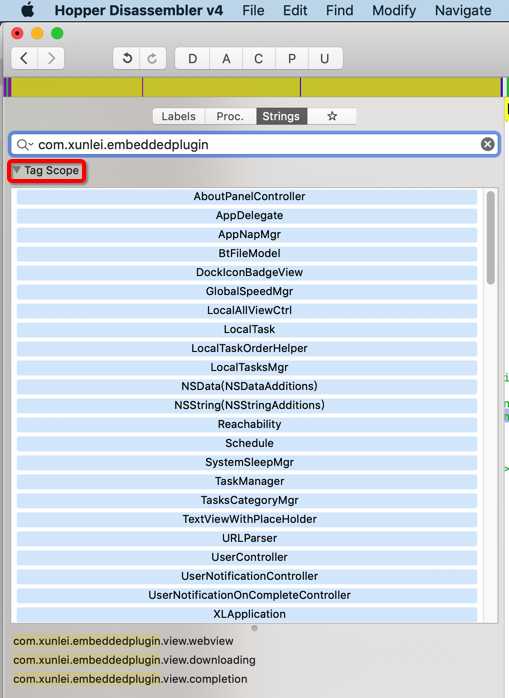Select the UserController tag
509x698 pixels.
point(247,557)
